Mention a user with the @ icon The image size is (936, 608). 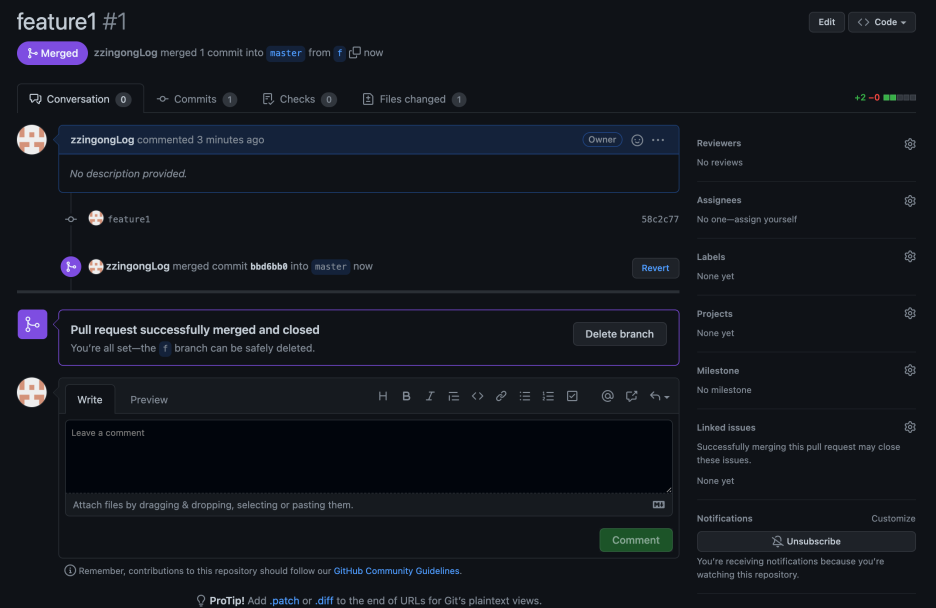coord(607,396)
